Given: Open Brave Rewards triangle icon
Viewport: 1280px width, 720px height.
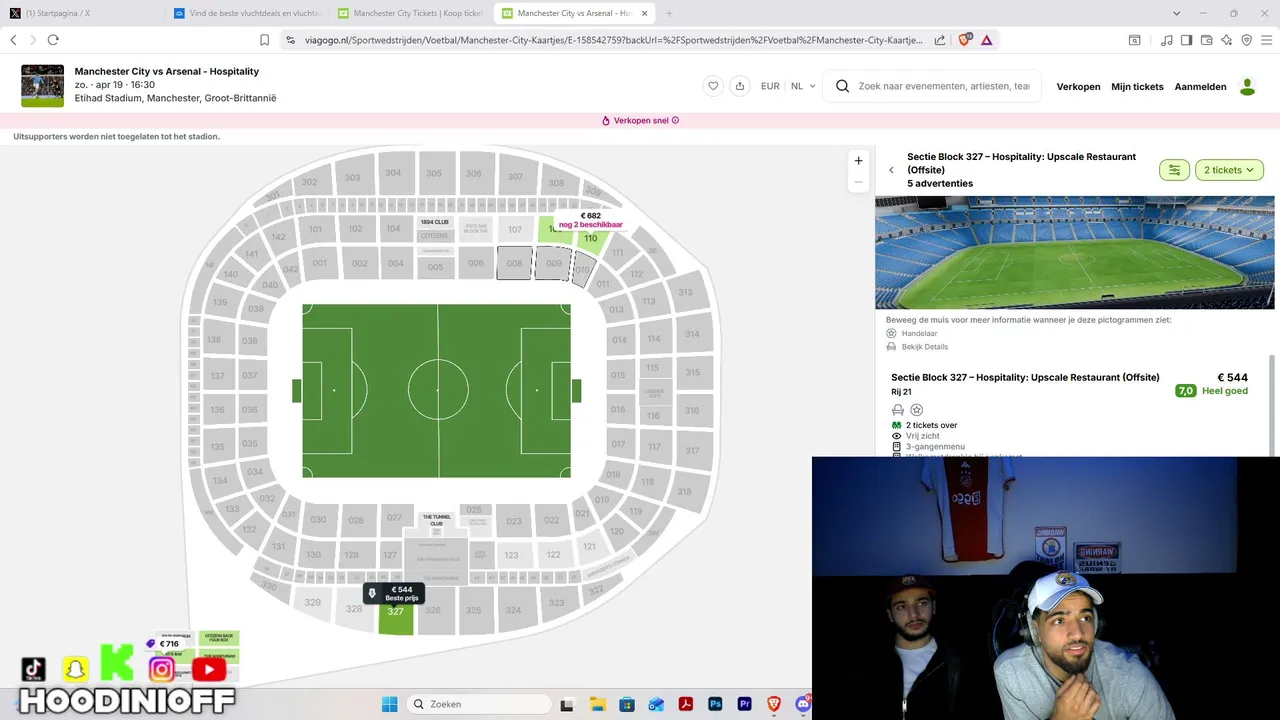Looking at the screenshot, I should pos(987,40).
